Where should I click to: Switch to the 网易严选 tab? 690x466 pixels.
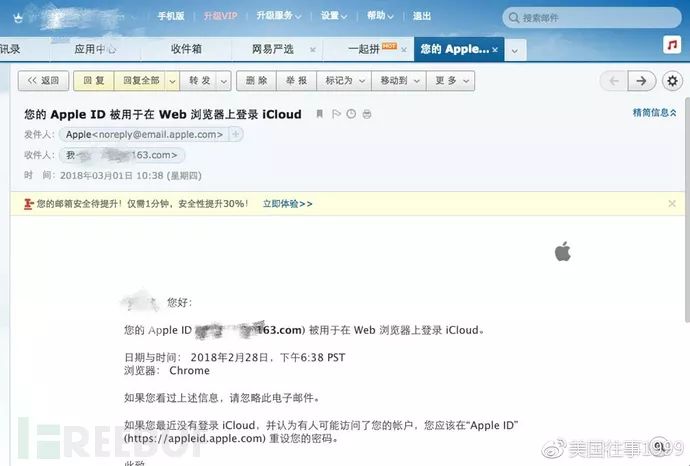tap(272, 49)
